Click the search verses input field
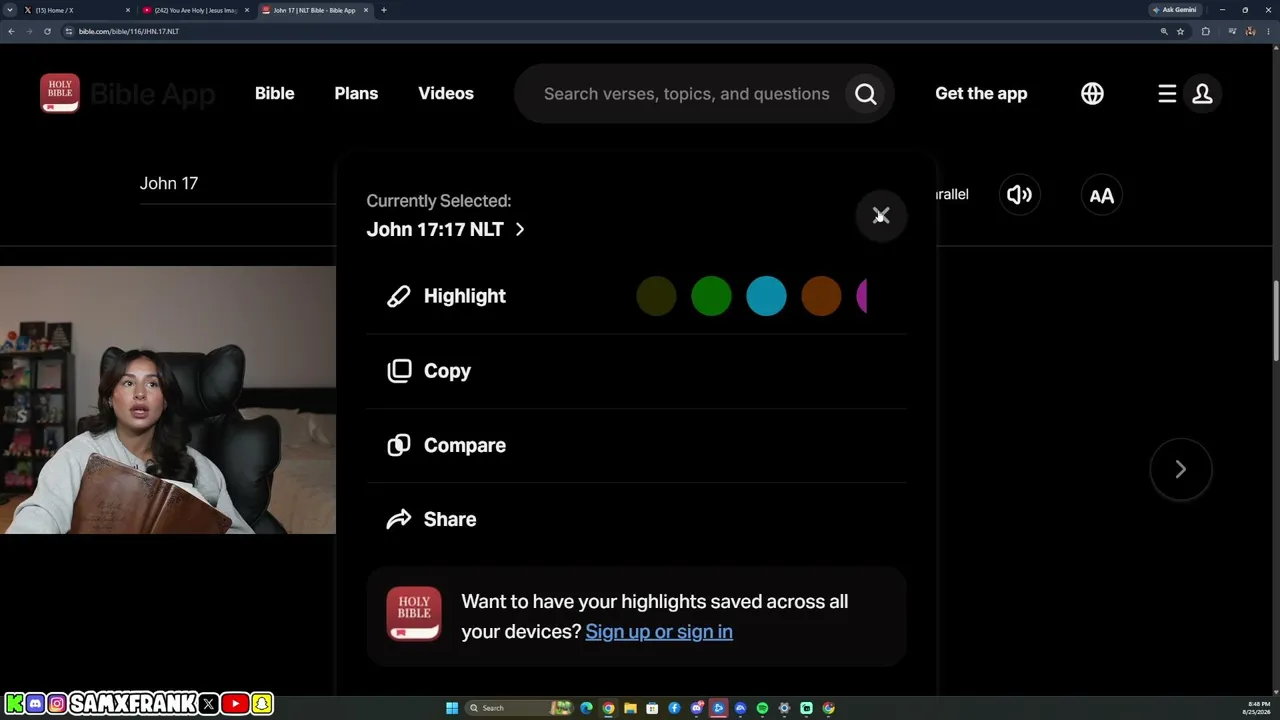Screen dimensions: 1280x720 coord(687,94)
